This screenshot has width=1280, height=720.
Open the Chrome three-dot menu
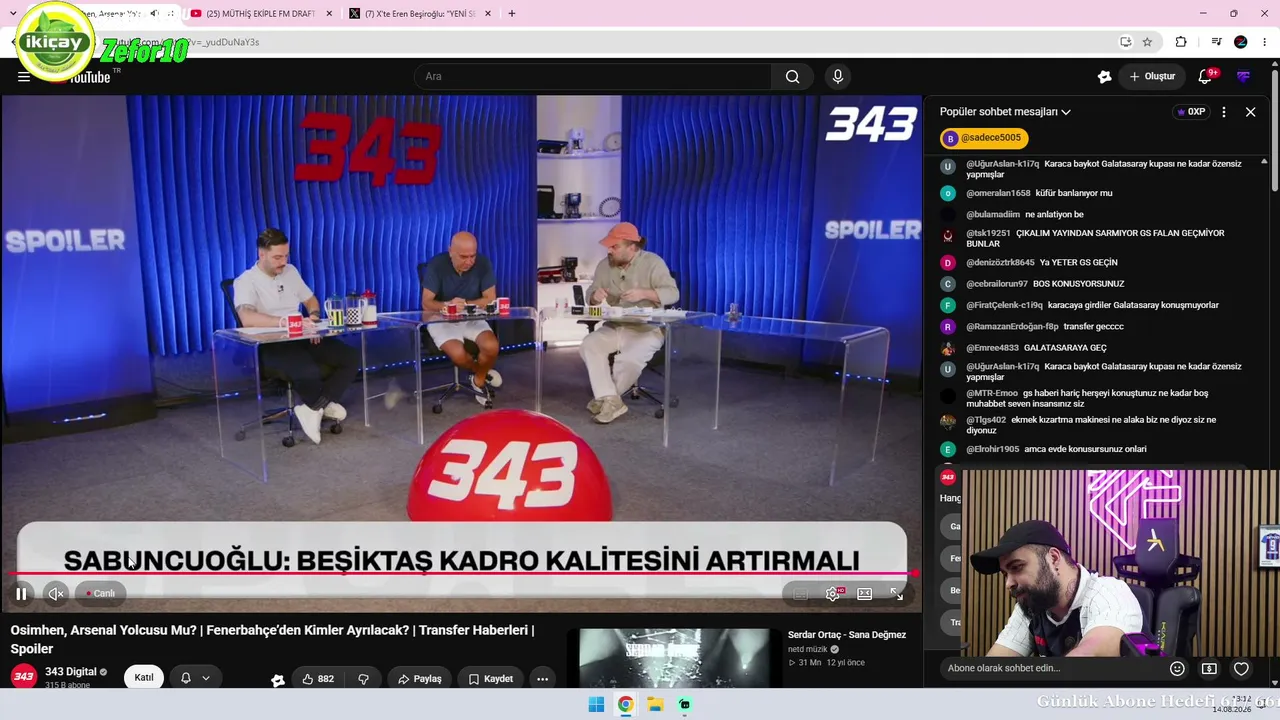click(1265, 42)
